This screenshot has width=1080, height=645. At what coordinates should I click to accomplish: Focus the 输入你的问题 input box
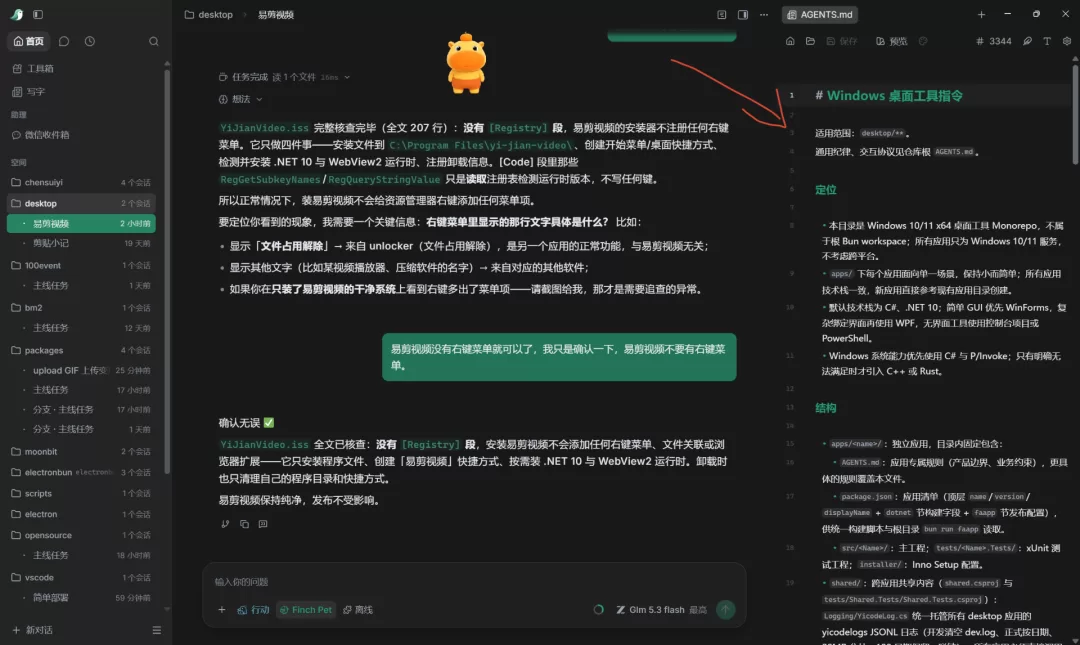474,582
